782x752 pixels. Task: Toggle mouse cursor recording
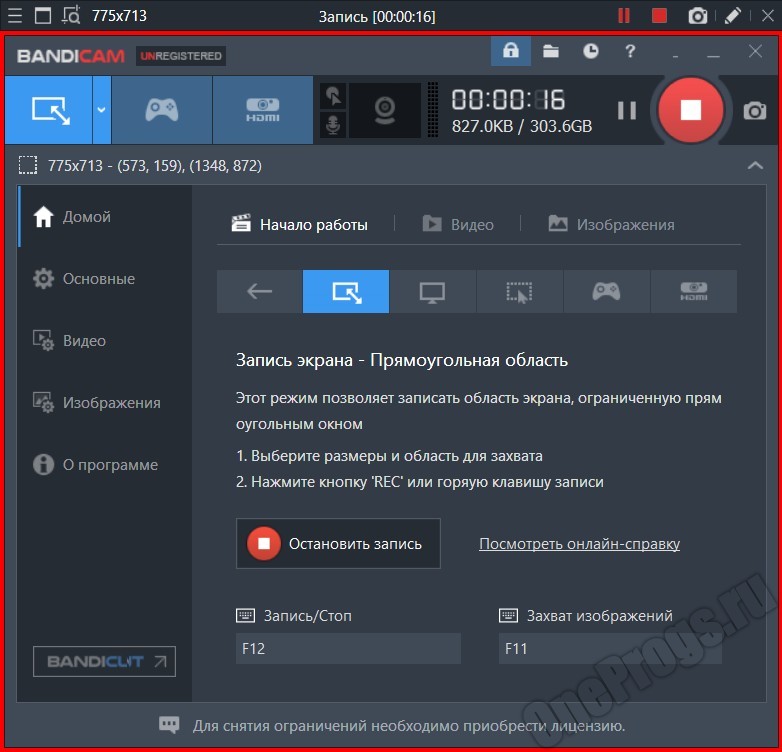[333, 96]
